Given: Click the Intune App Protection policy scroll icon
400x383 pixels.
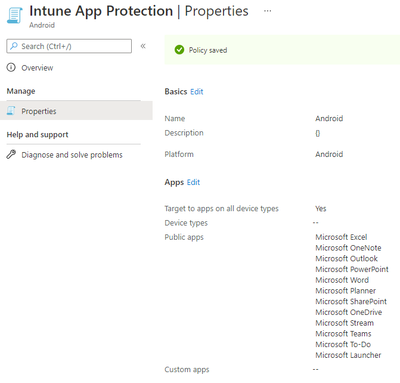Looking at the screenshot, I should [15, 15].
